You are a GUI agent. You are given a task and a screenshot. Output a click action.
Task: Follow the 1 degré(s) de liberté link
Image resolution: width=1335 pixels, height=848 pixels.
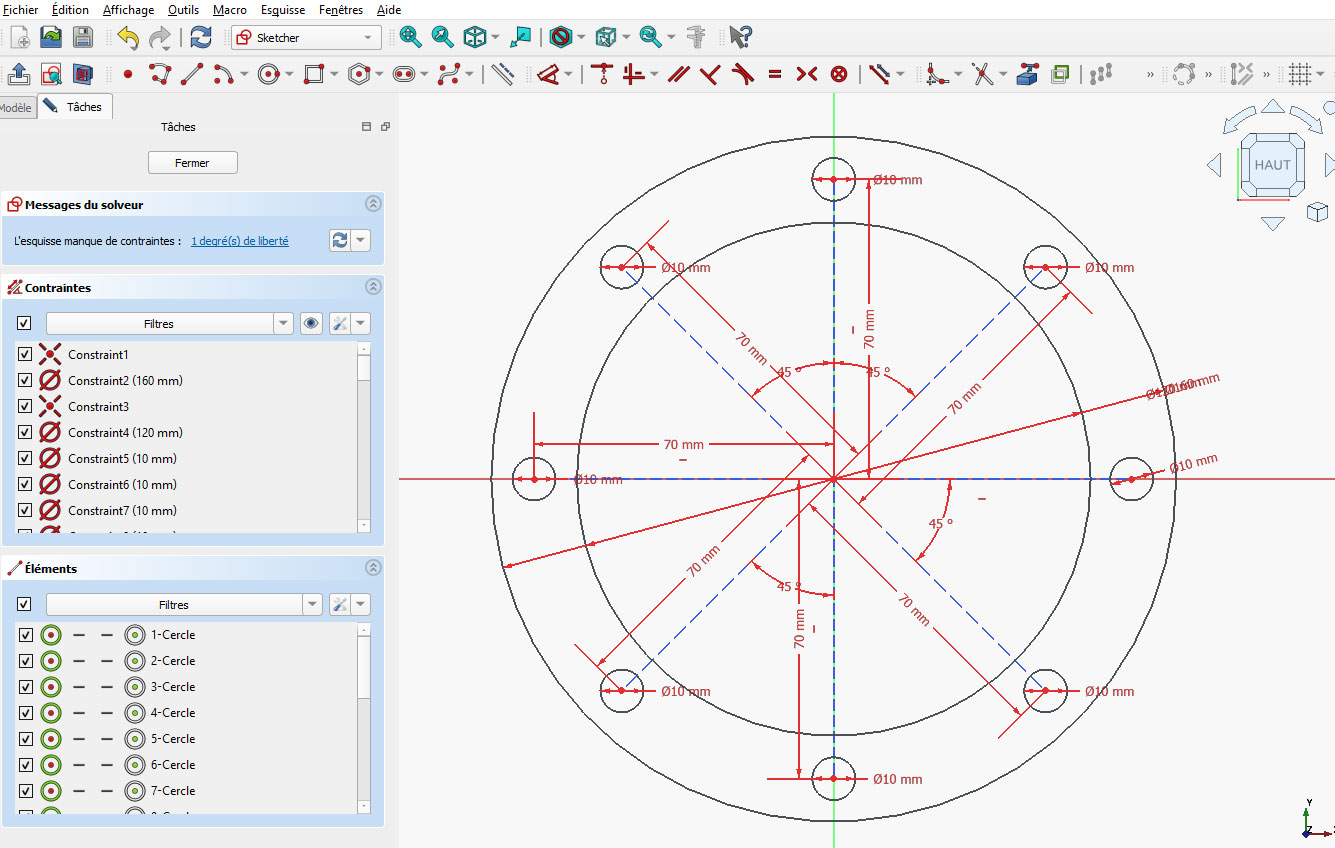click(x=239, y=240)
